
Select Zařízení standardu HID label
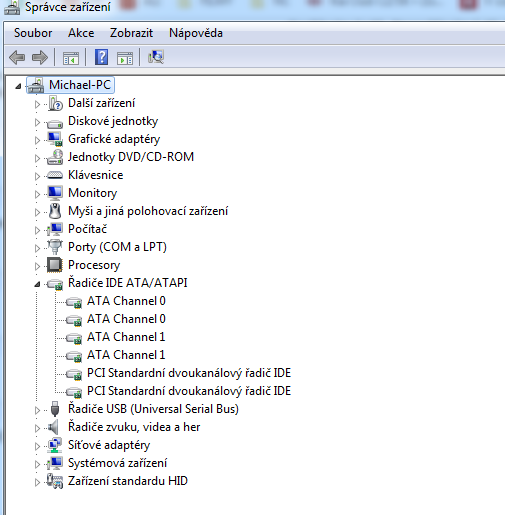[128, 481]
